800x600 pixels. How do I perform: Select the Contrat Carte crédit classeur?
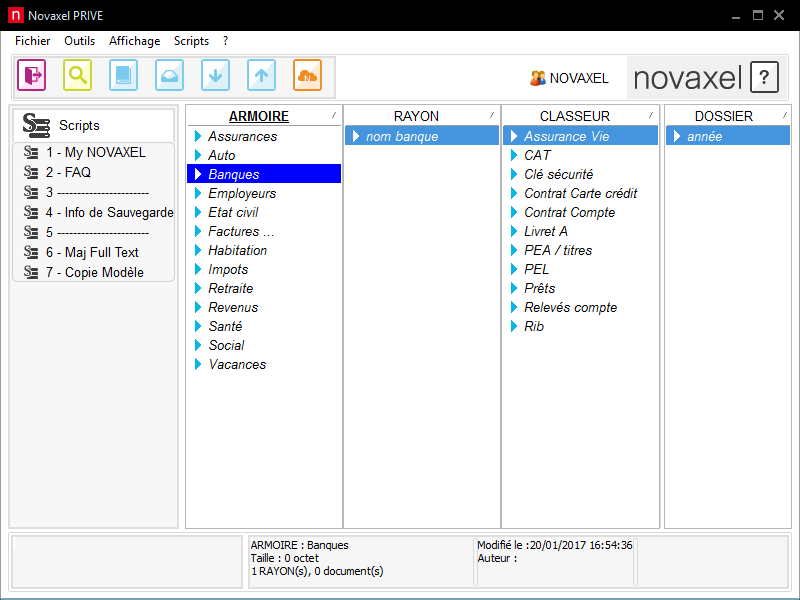click(581, 193)
